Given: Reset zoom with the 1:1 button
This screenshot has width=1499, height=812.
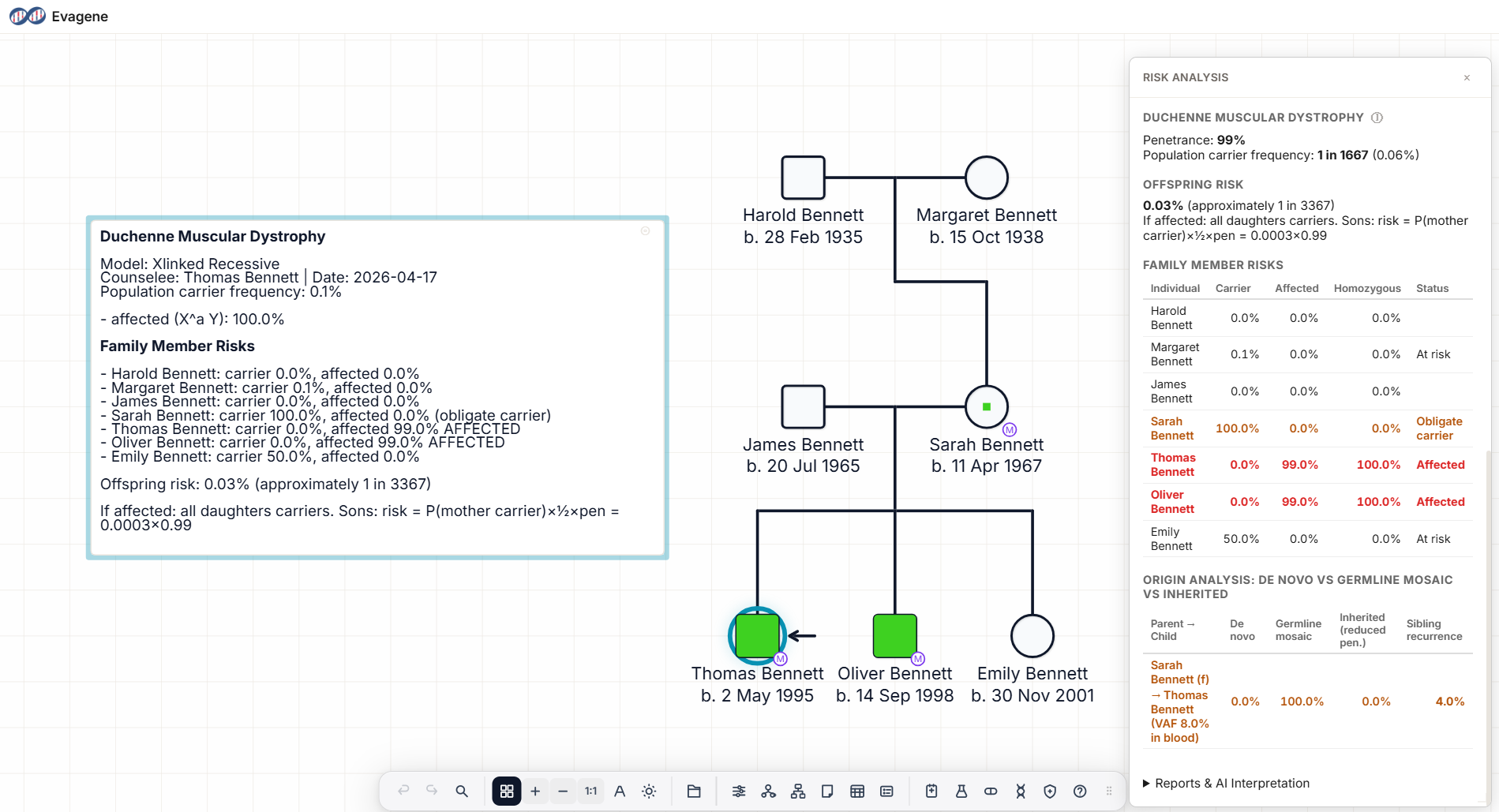Looking at the screenshot, I should (590, 791).
